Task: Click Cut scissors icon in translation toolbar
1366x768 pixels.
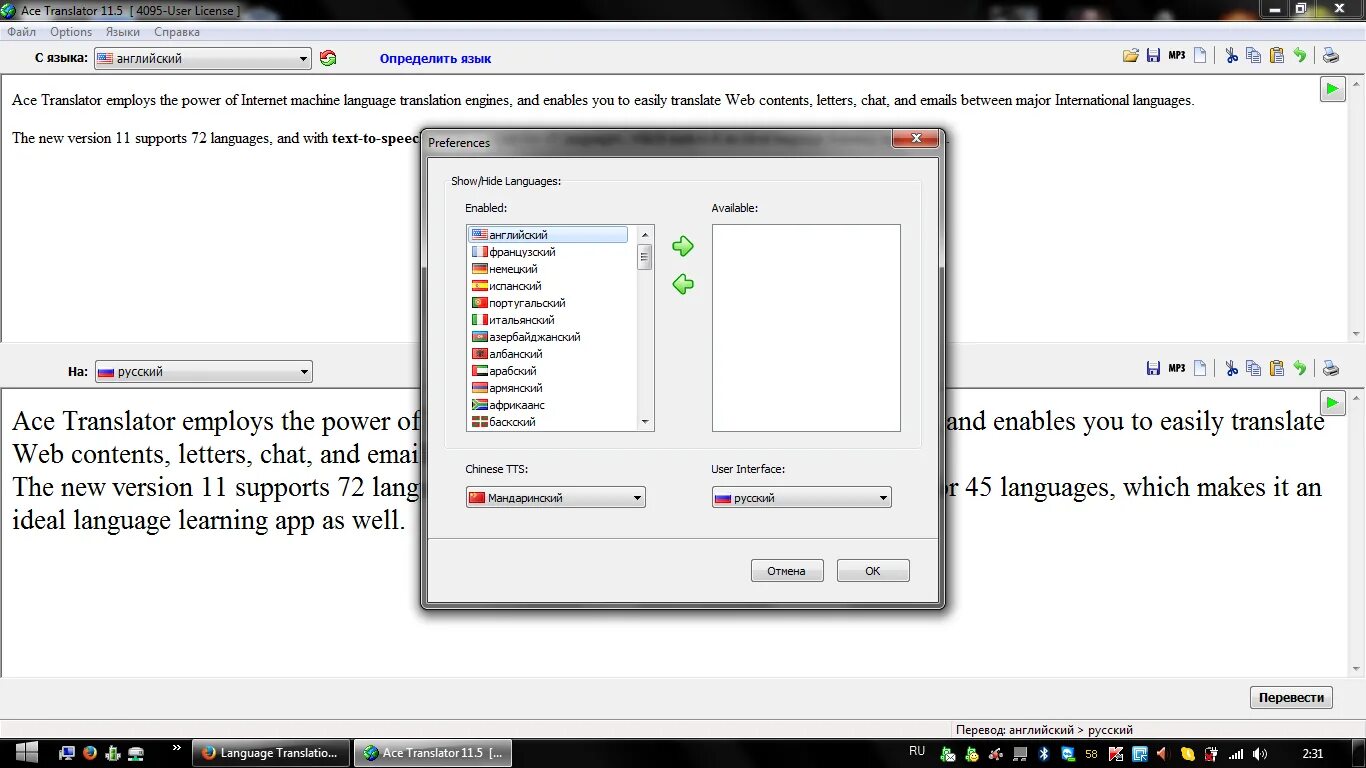Action: (x=1231, y=368)
